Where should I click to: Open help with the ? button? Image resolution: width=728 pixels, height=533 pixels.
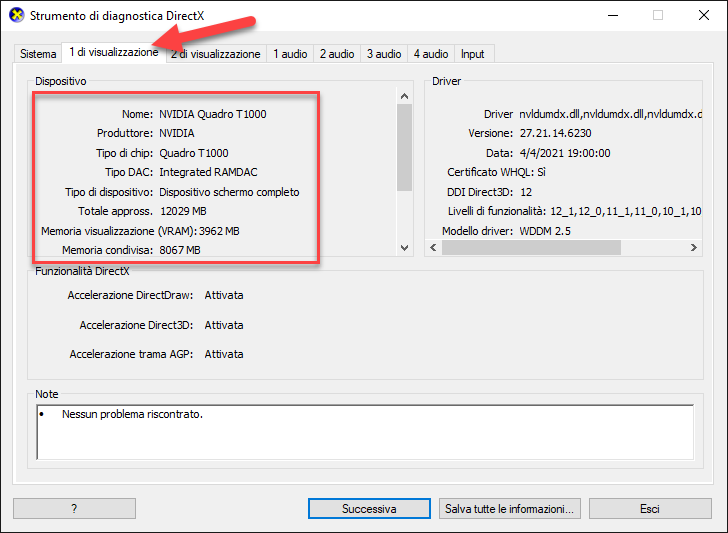coord(74,508)
